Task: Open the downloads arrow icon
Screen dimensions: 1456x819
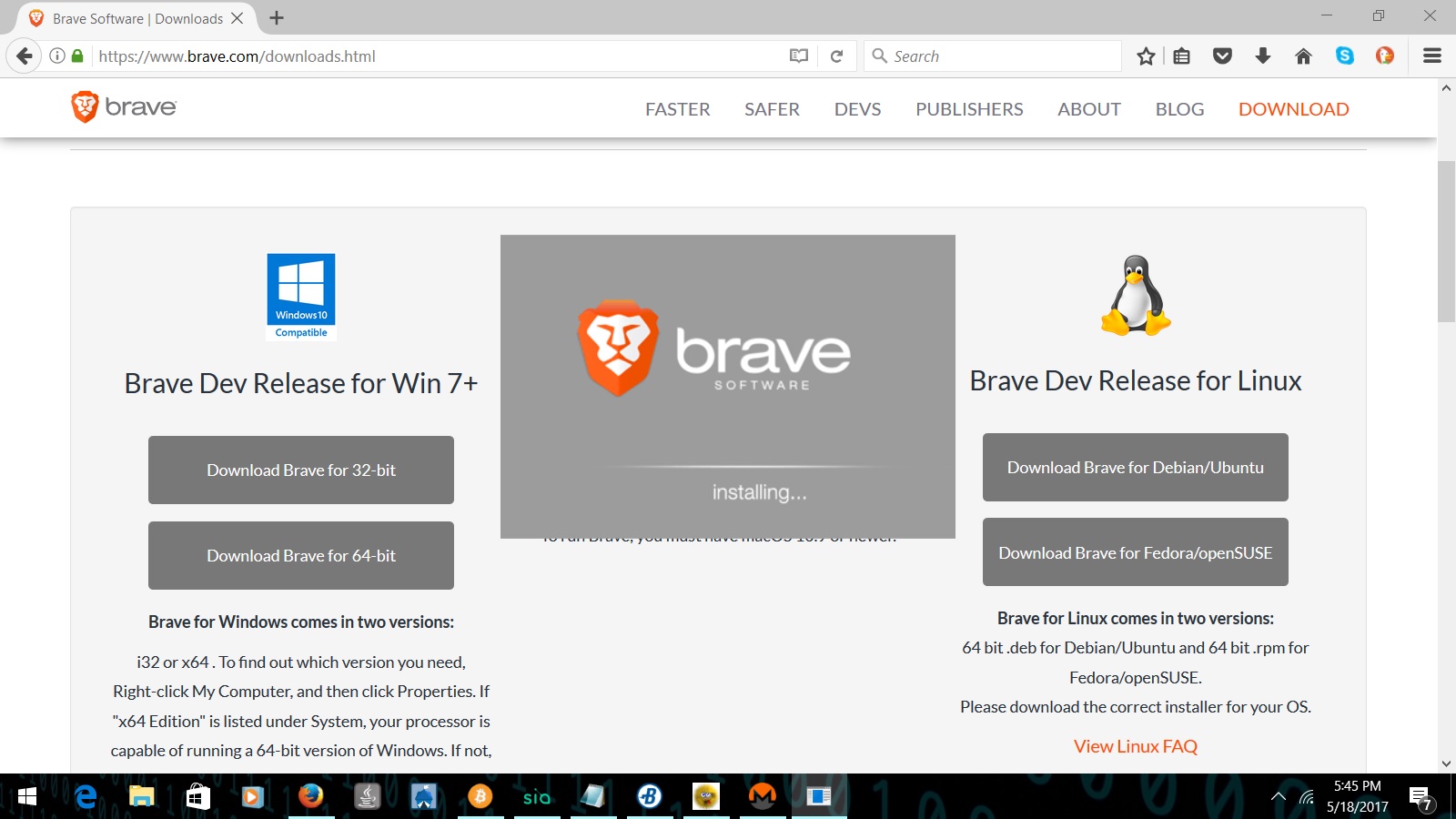Action: point(1263,56)
